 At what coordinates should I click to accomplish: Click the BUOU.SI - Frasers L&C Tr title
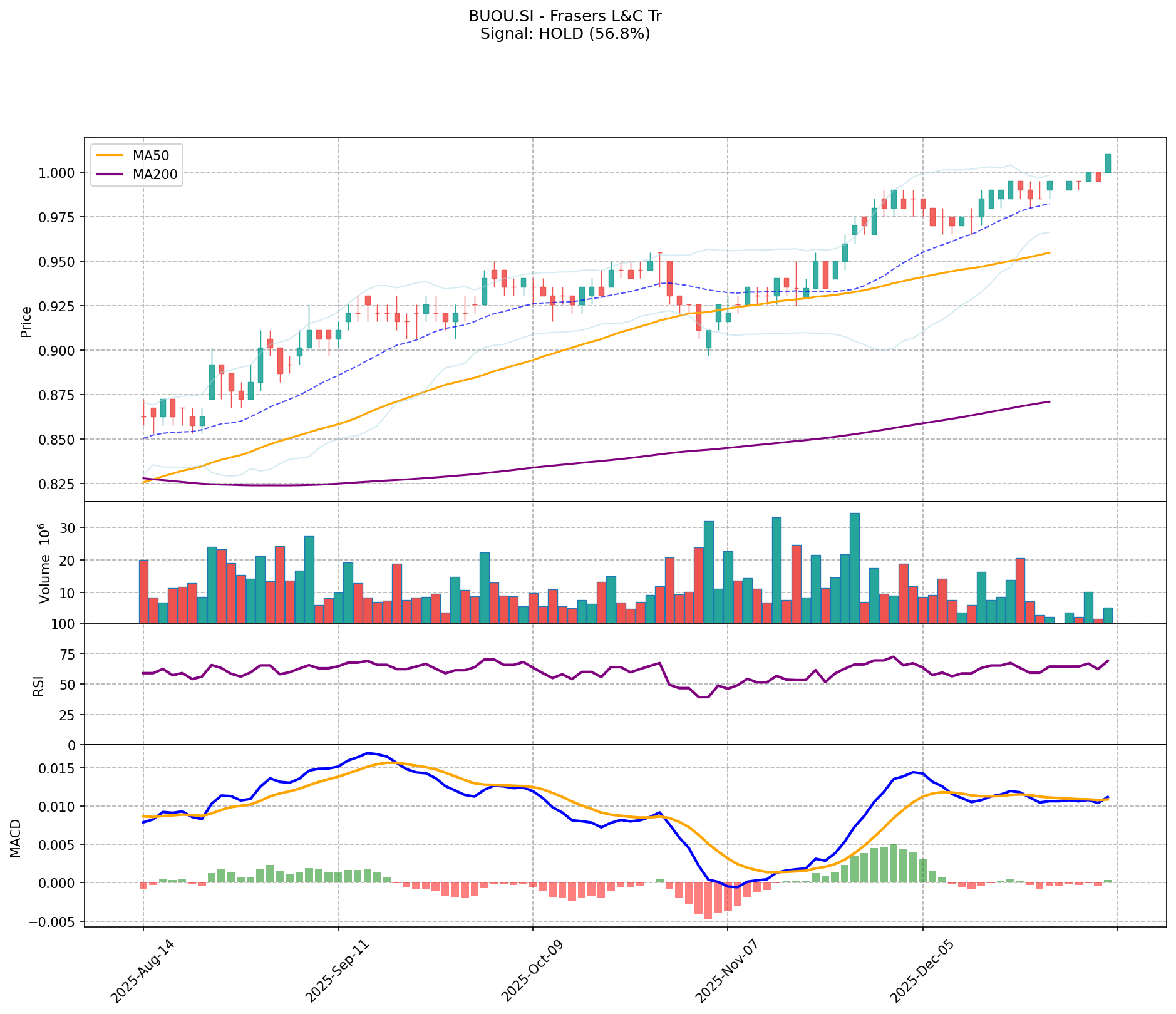pyautogui.click(x=565, y=16)
